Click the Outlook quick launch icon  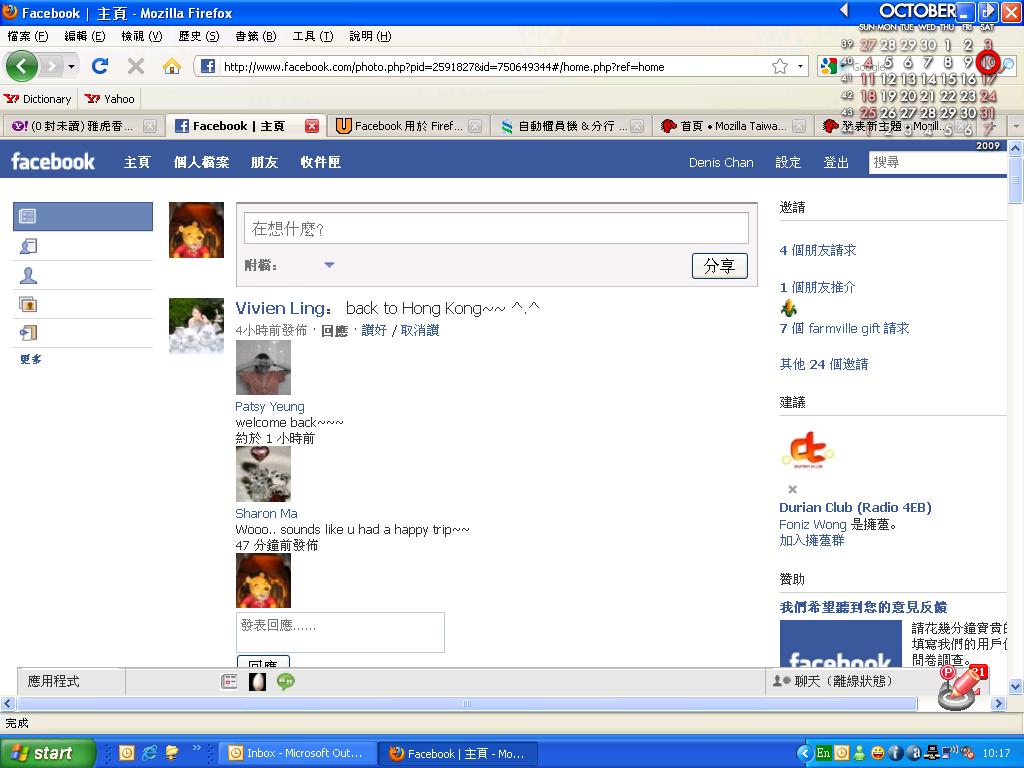click(x=127, y=753)
